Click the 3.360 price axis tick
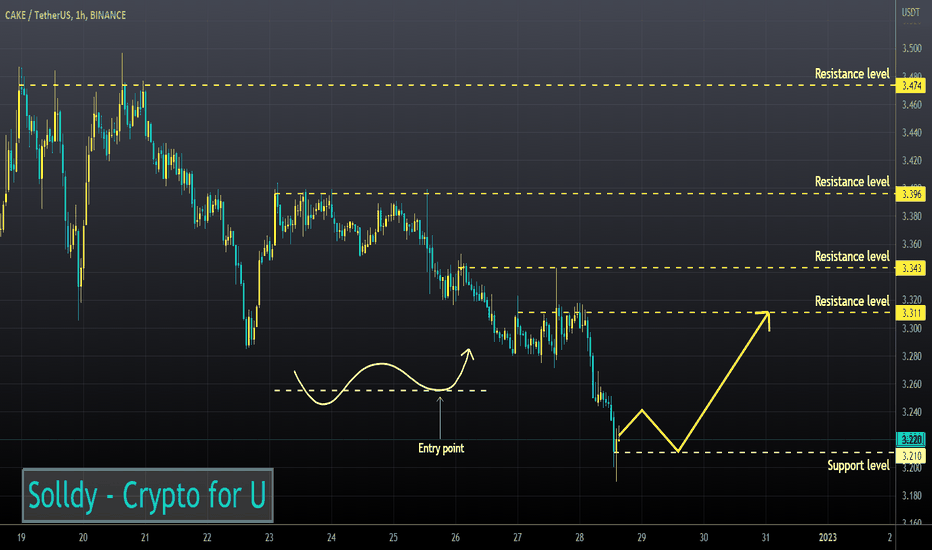 pyautogui.click(x=912, y=244)
